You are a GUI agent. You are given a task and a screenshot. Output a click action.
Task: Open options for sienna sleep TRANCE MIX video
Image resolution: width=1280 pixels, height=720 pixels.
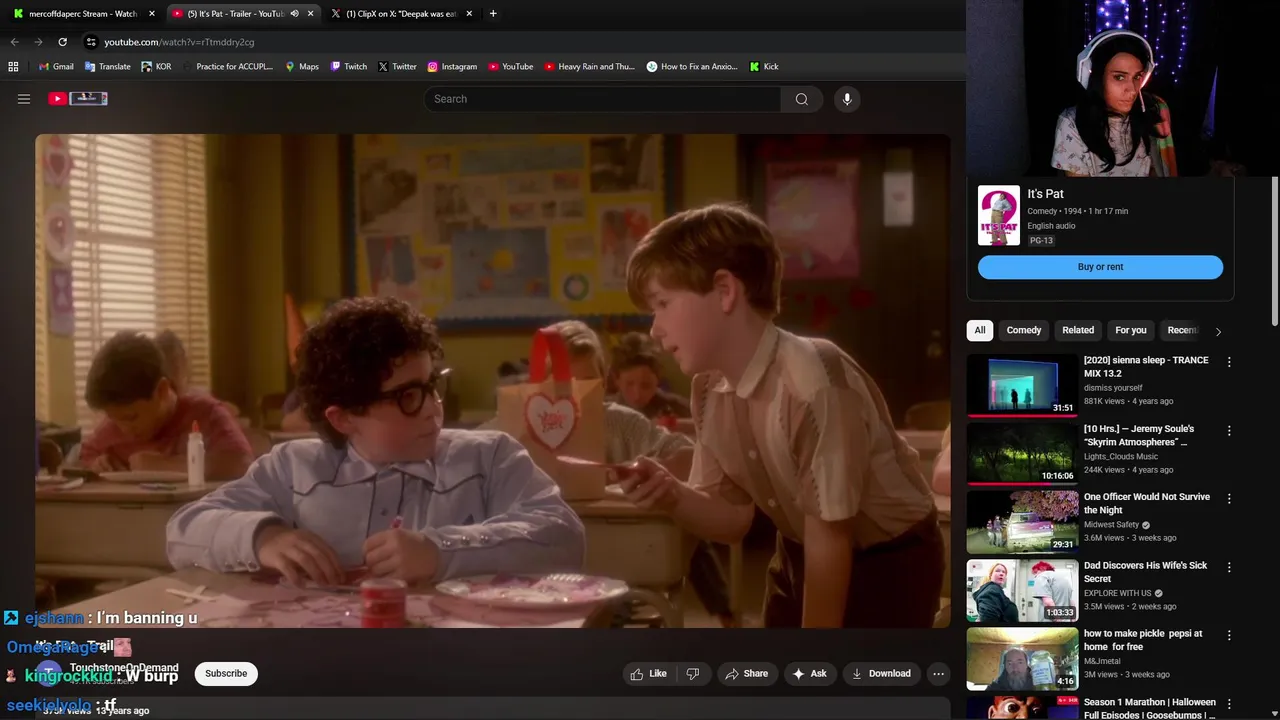[1229, 362]
